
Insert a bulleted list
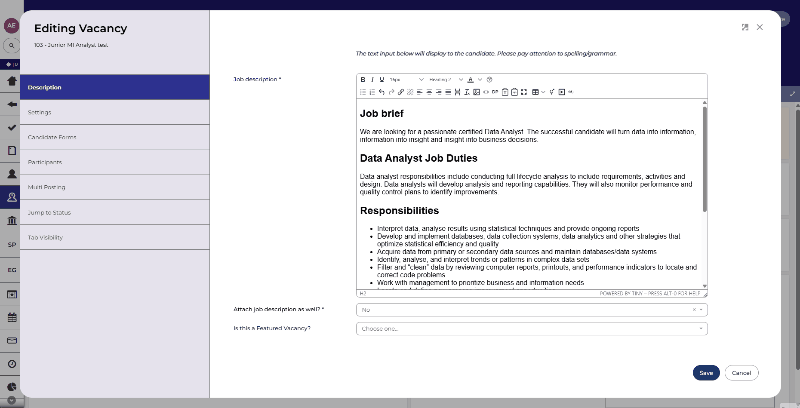[363, 92]
